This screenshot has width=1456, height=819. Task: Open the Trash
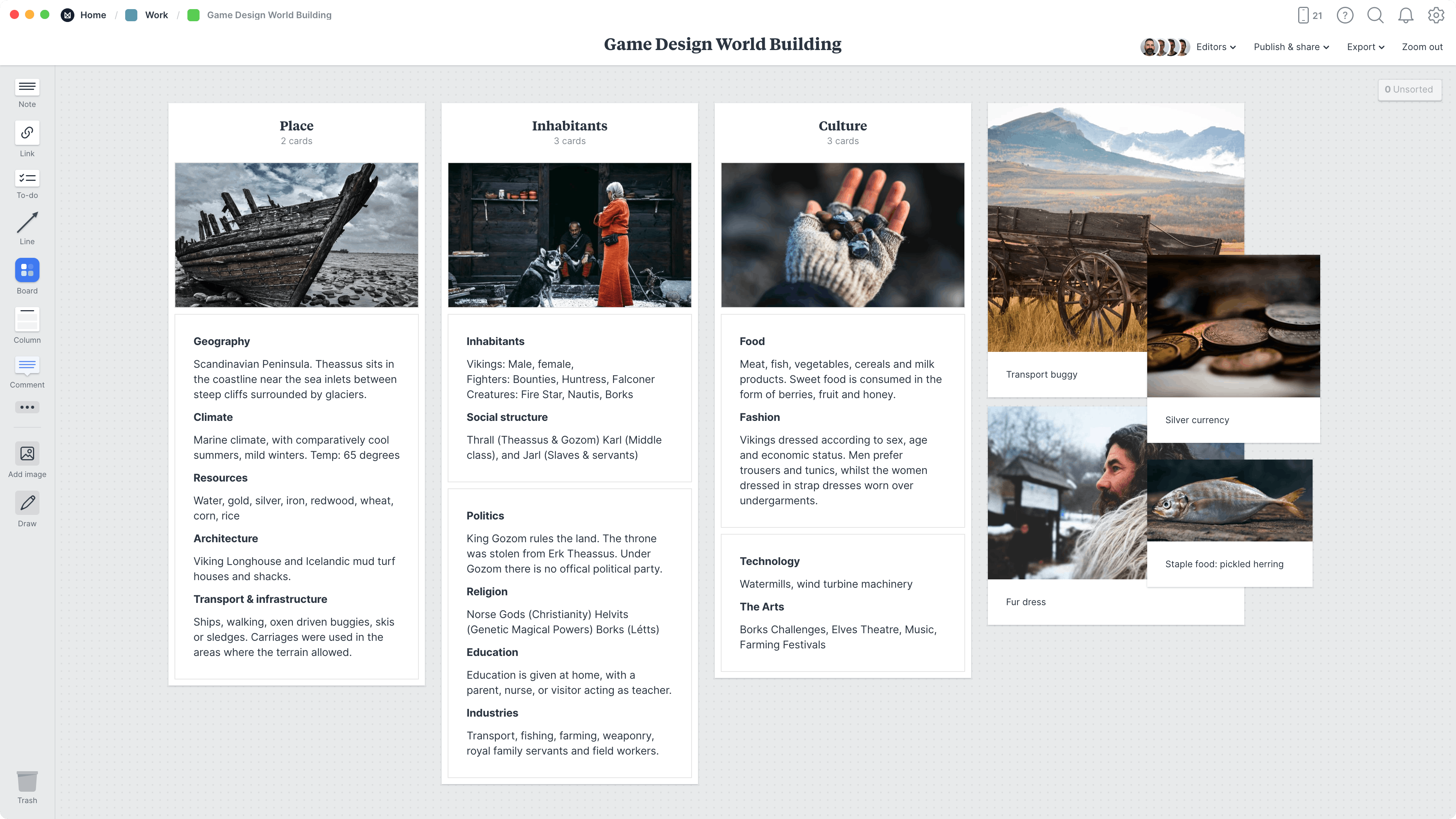click(x=27, y=785)
